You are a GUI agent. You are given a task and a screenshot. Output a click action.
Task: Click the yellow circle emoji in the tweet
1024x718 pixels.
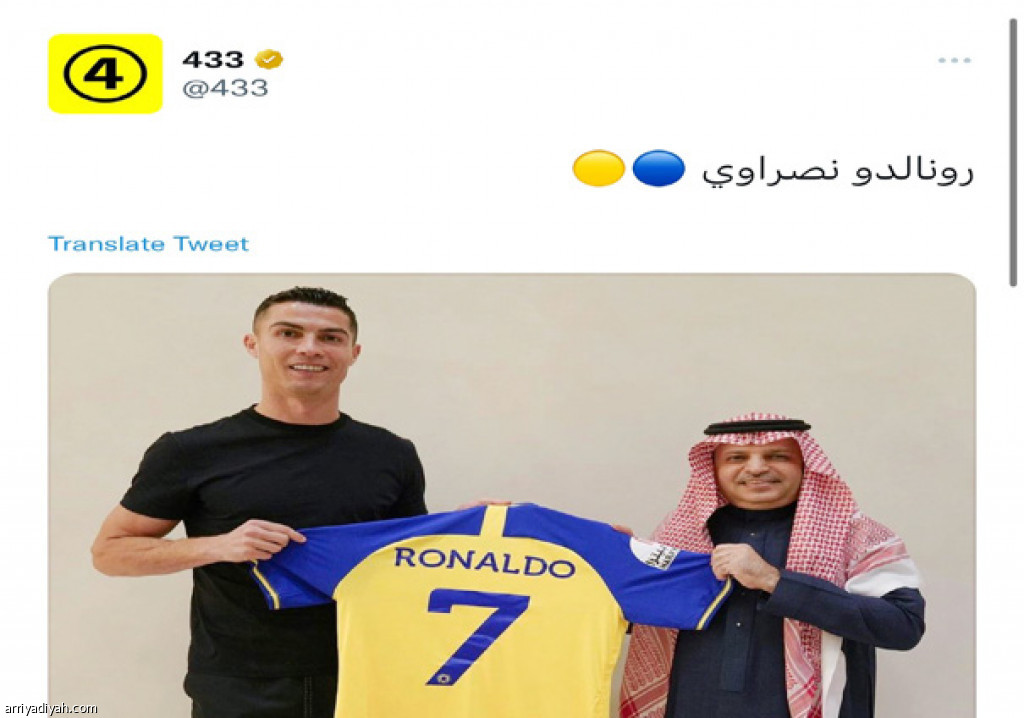[598, 169]
